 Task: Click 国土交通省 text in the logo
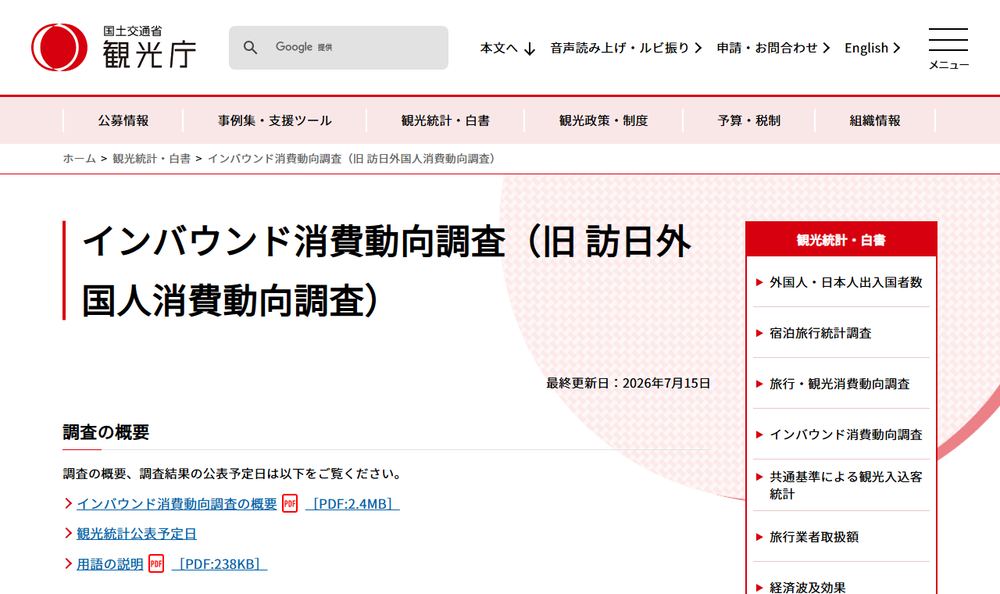click(133, 31)
